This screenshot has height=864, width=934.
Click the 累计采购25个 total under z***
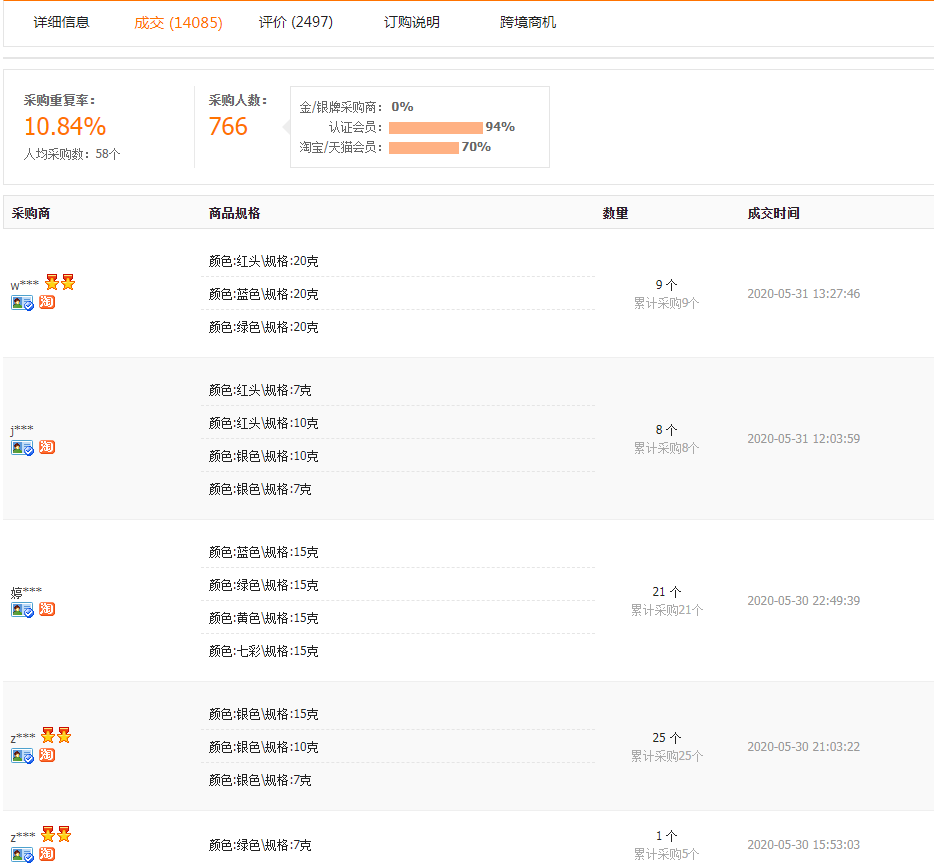pyautogui.click(x=666, y=755)
